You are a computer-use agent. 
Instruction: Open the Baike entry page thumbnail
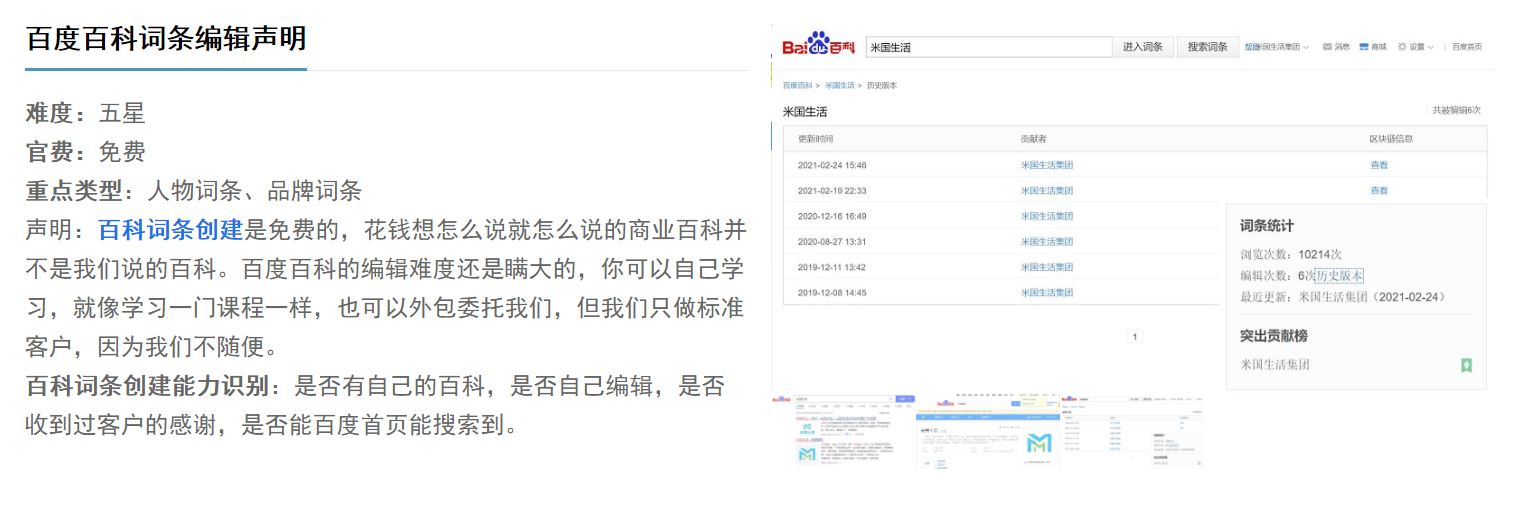(x=988, y=430)
